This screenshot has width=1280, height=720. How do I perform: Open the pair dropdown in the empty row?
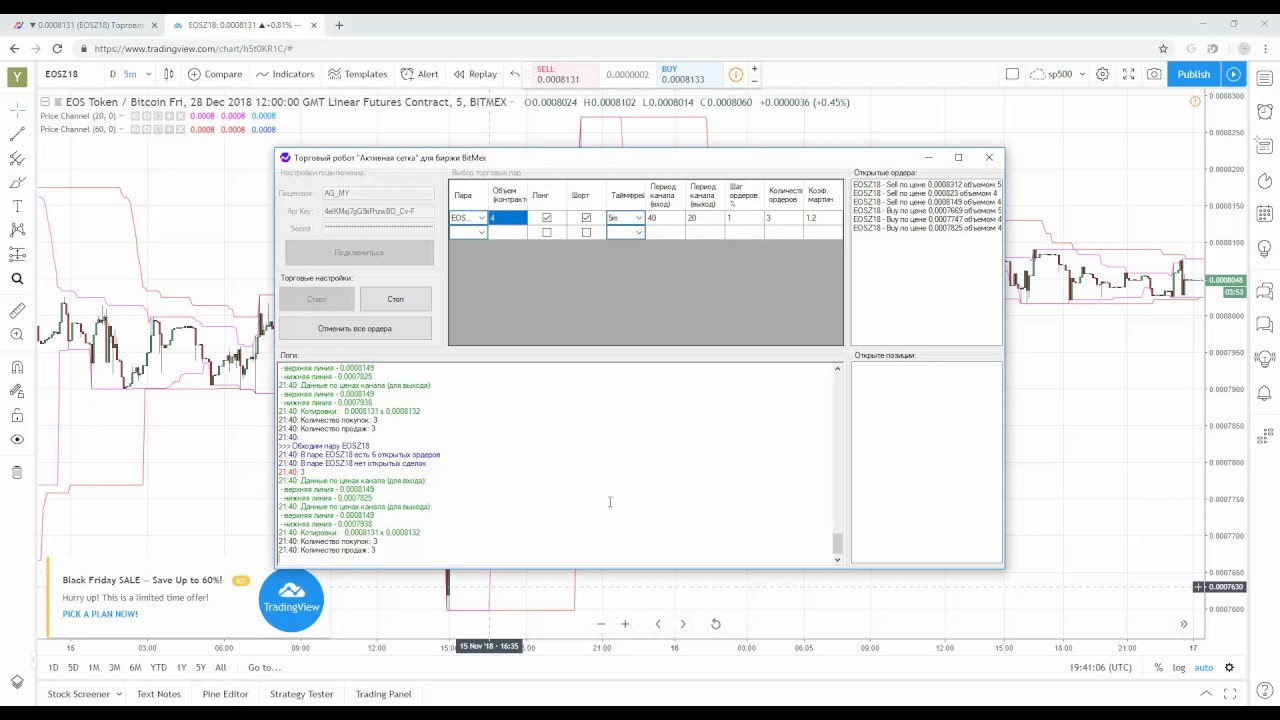tap(481, 233)
